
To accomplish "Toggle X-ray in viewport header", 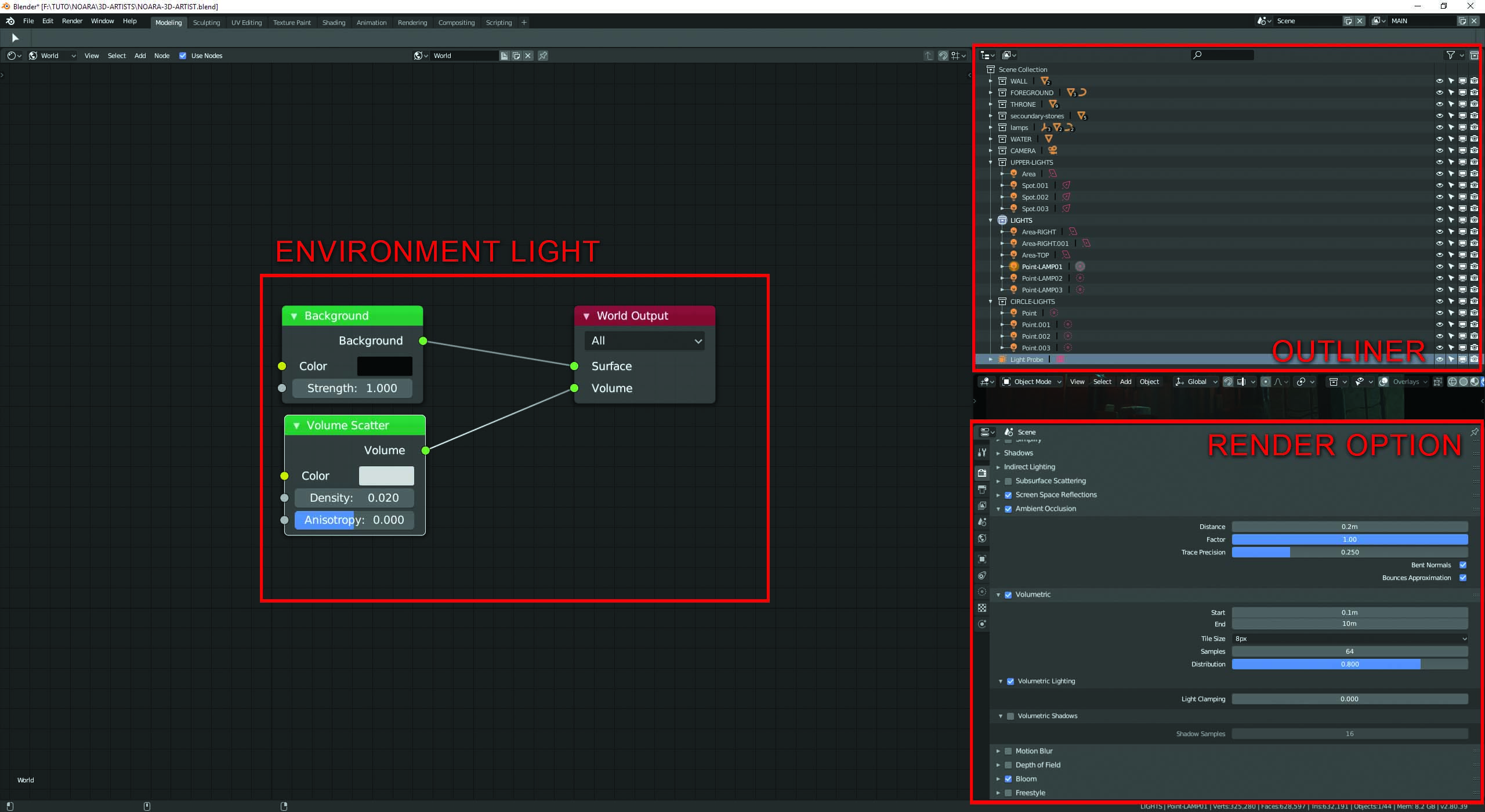I will click(x=1437, y=382).
